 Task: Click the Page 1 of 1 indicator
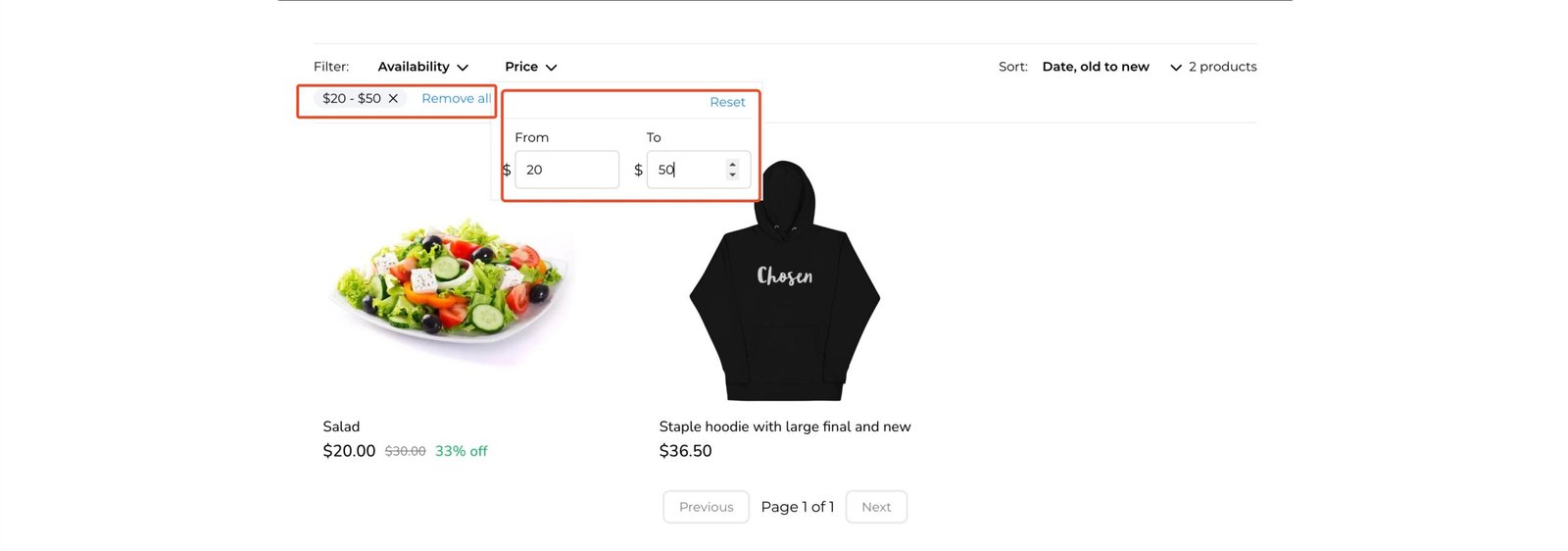point(798,507)
